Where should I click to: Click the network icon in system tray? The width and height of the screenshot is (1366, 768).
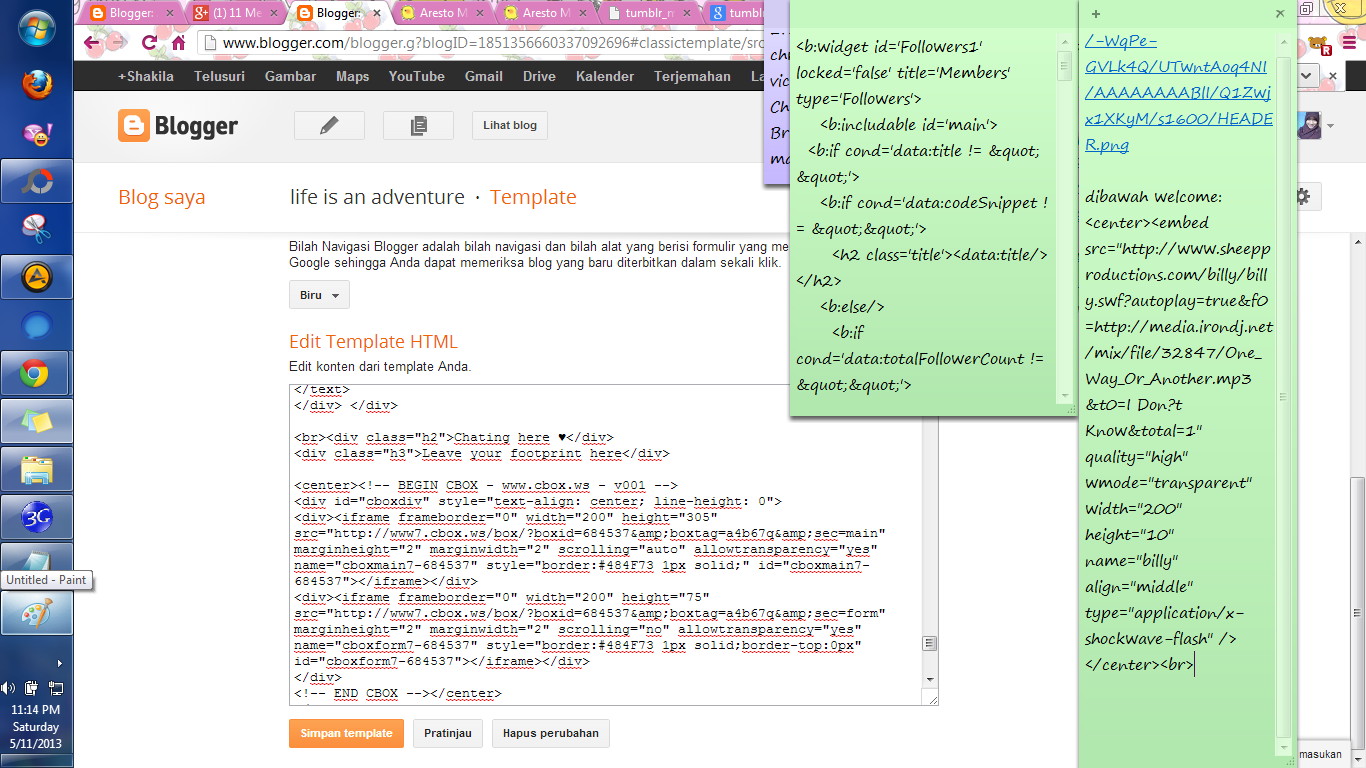(x=55, y=688)
